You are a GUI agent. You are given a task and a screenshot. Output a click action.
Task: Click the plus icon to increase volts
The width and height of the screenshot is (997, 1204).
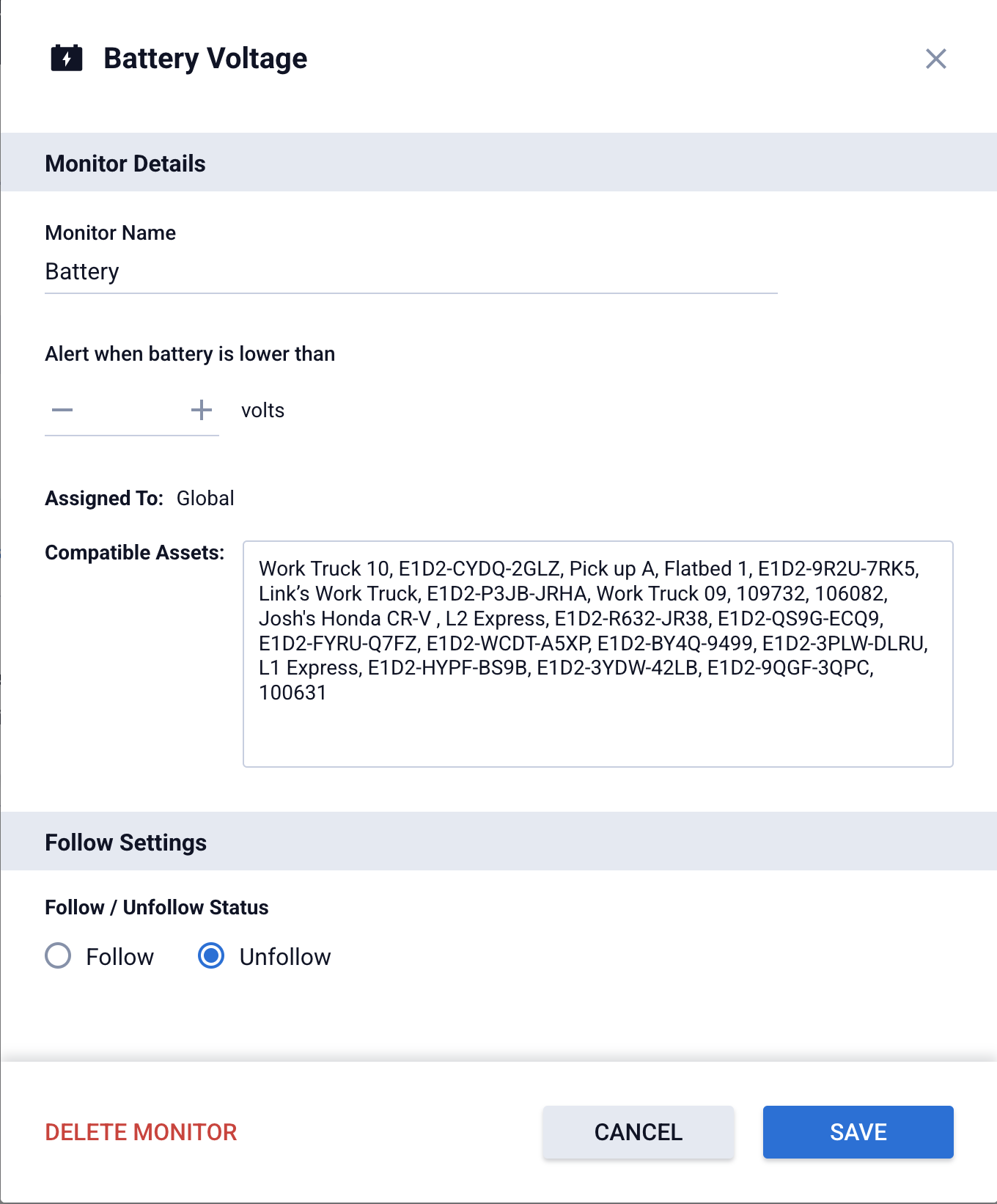click(200, 410)
